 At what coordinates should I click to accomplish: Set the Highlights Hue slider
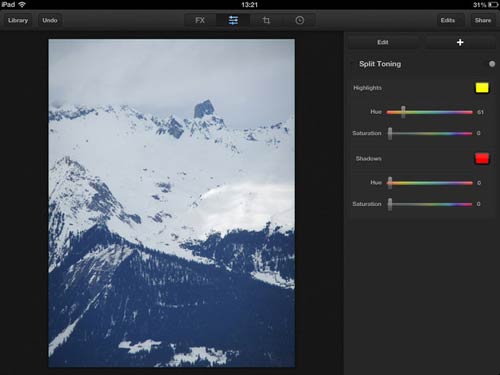(x=429, y=112)
